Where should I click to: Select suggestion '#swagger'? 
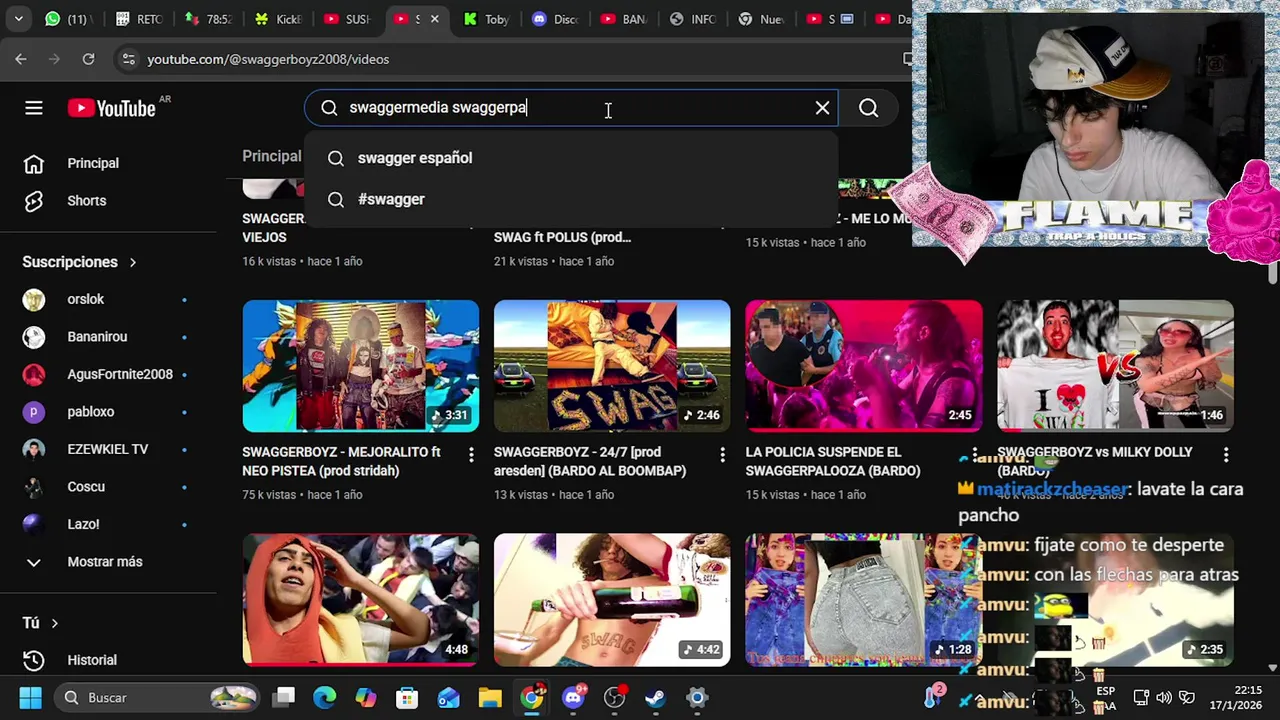click(571, 199)
